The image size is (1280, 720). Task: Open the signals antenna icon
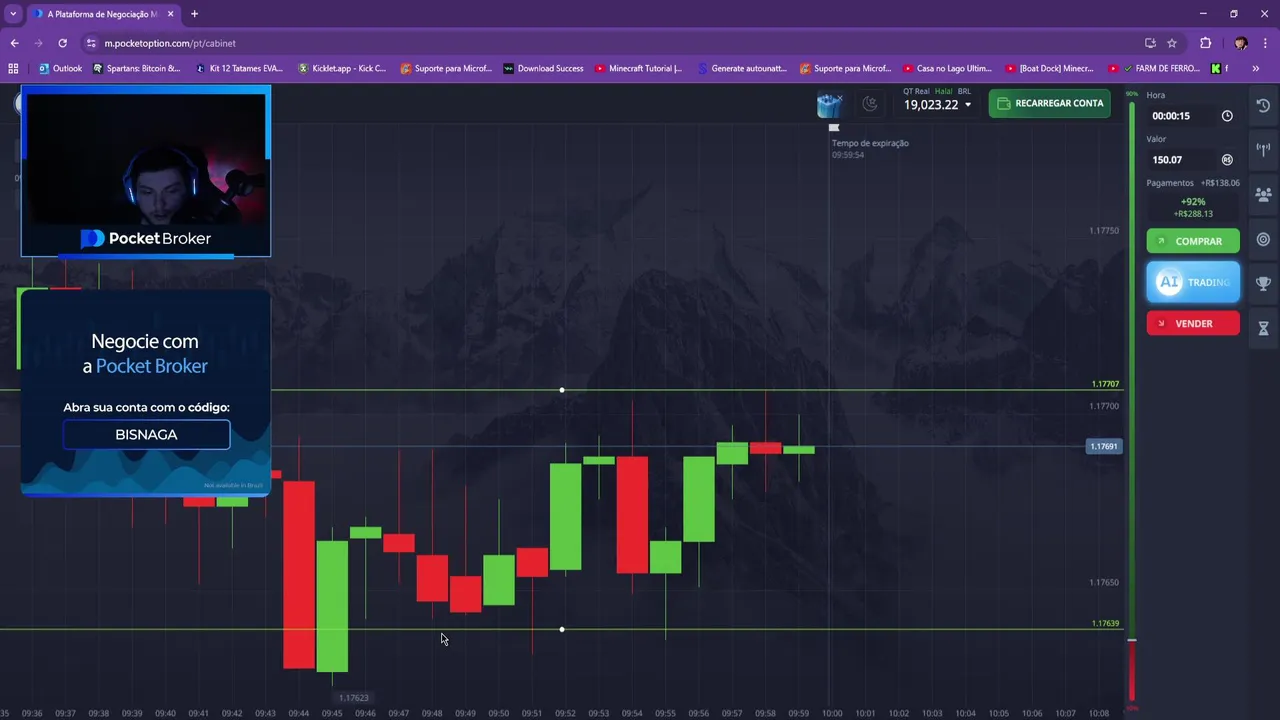click(1263, 150)
